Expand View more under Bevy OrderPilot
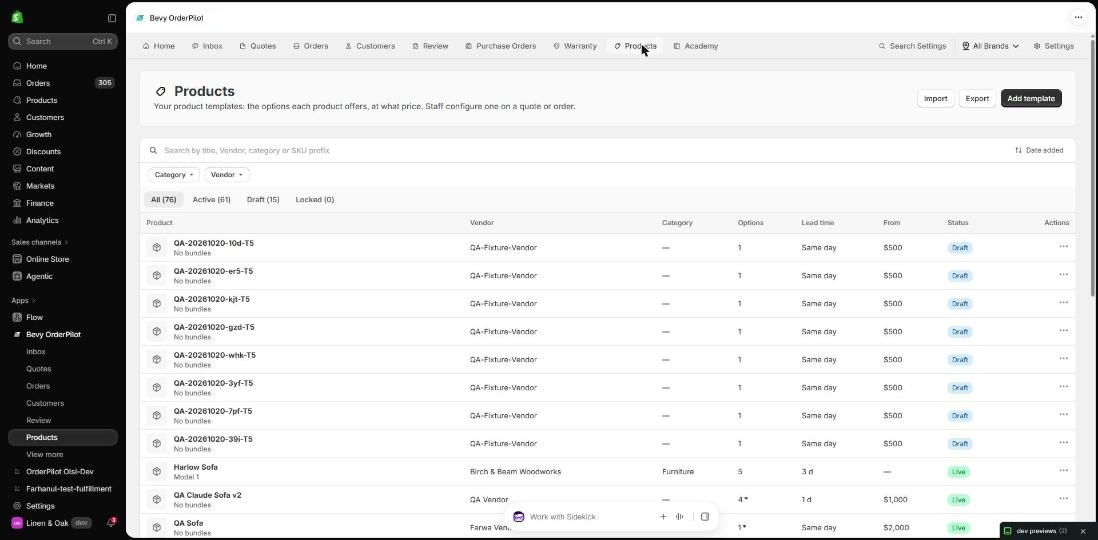Image resolution: width=1098 pixels, height=540 pixels. (45, 455)
